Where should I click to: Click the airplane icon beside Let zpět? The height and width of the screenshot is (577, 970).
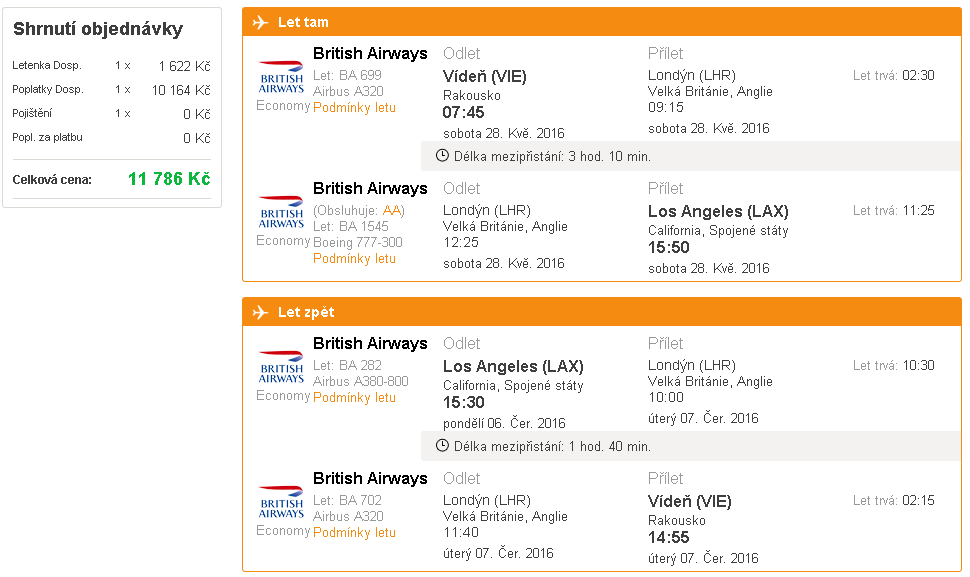pos(260,312)
